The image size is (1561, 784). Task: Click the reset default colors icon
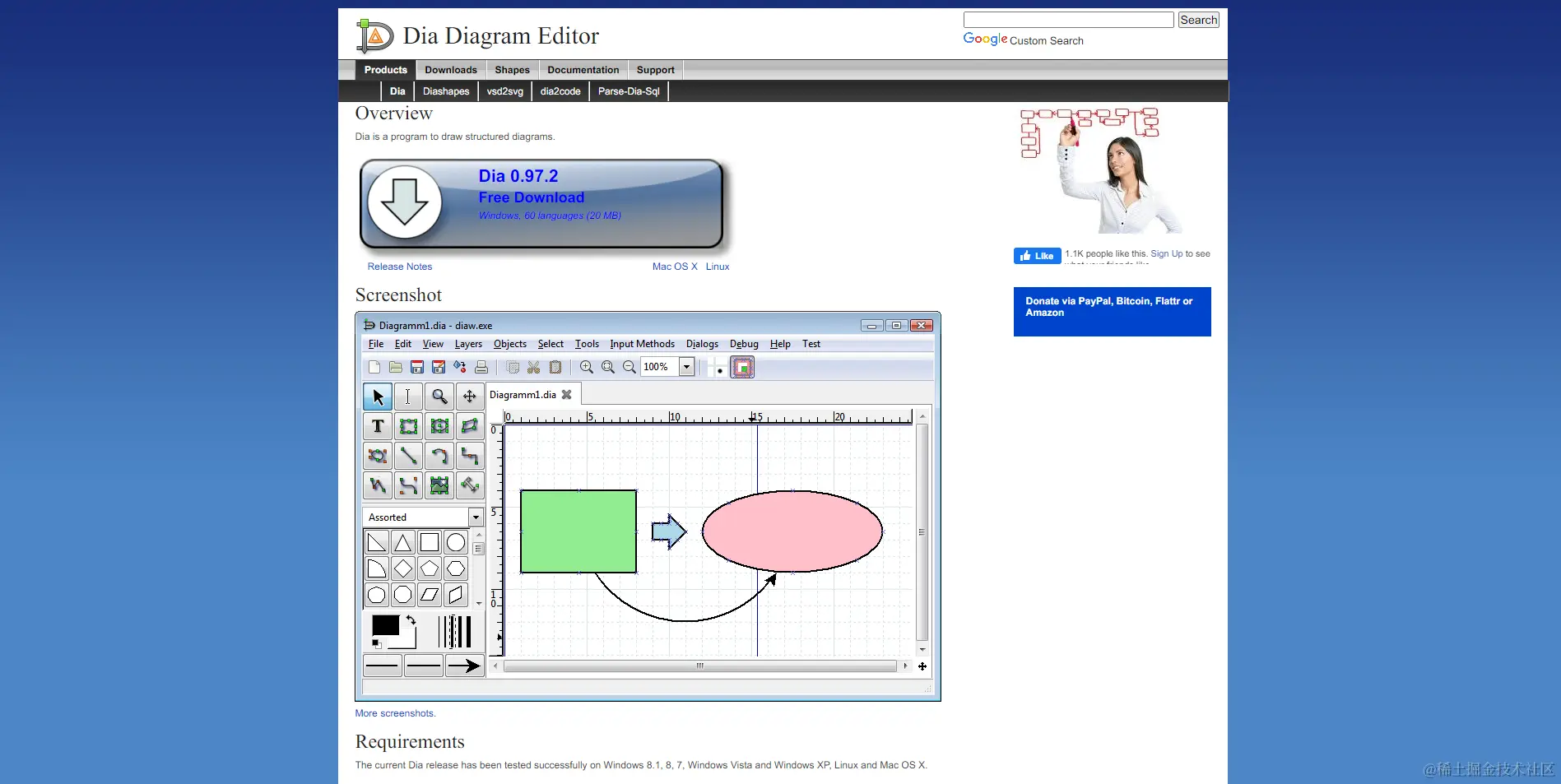[x=376, y=644]
